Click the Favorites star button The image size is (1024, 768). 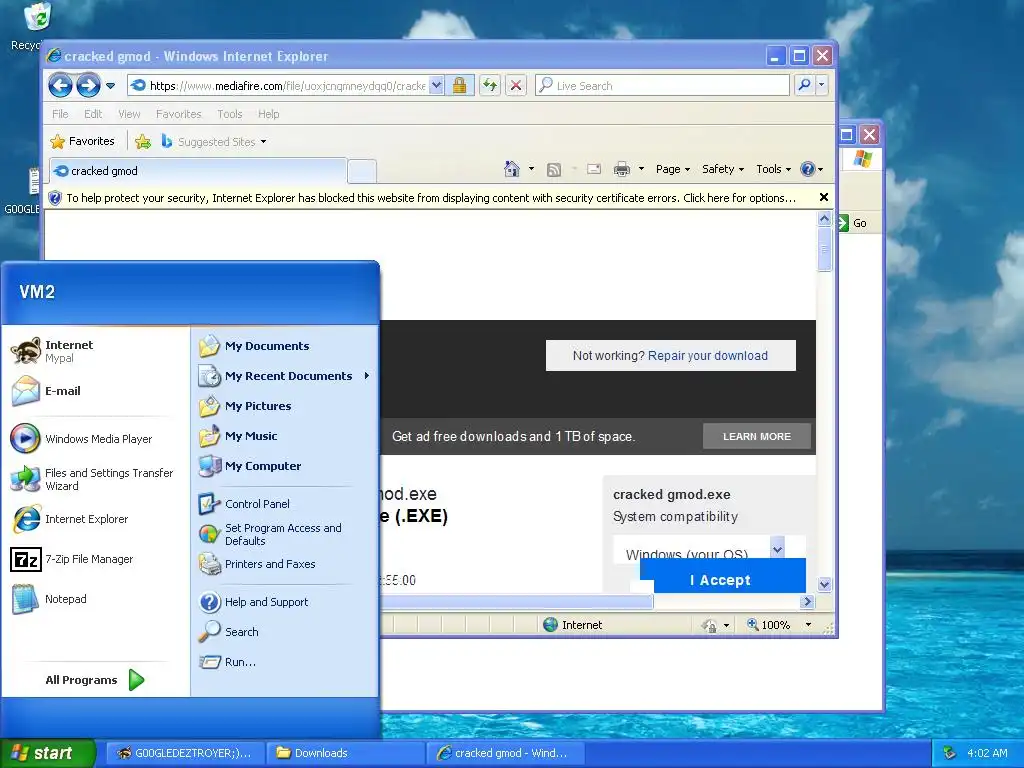82,141
